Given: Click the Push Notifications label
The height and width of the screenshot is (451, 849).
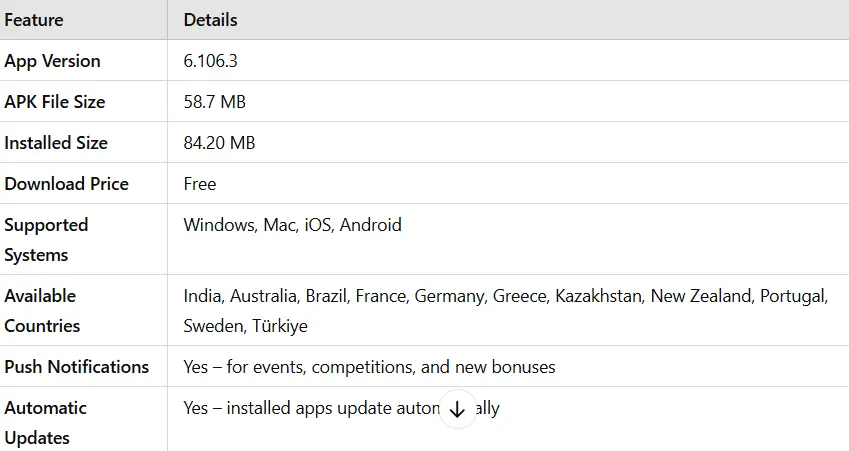Looking at the screenshot, I should (76, 367).
